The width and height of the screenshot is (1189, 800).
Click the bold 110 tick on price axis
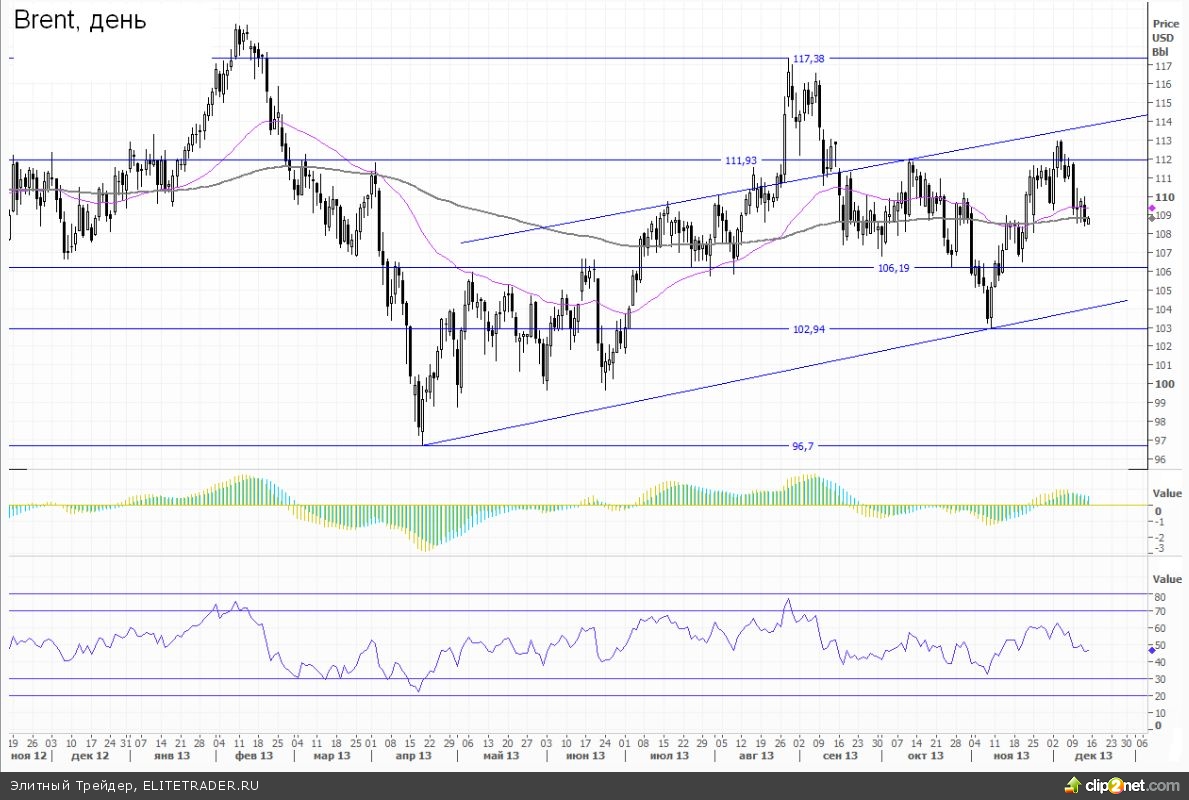click(x=1164, y=197)
